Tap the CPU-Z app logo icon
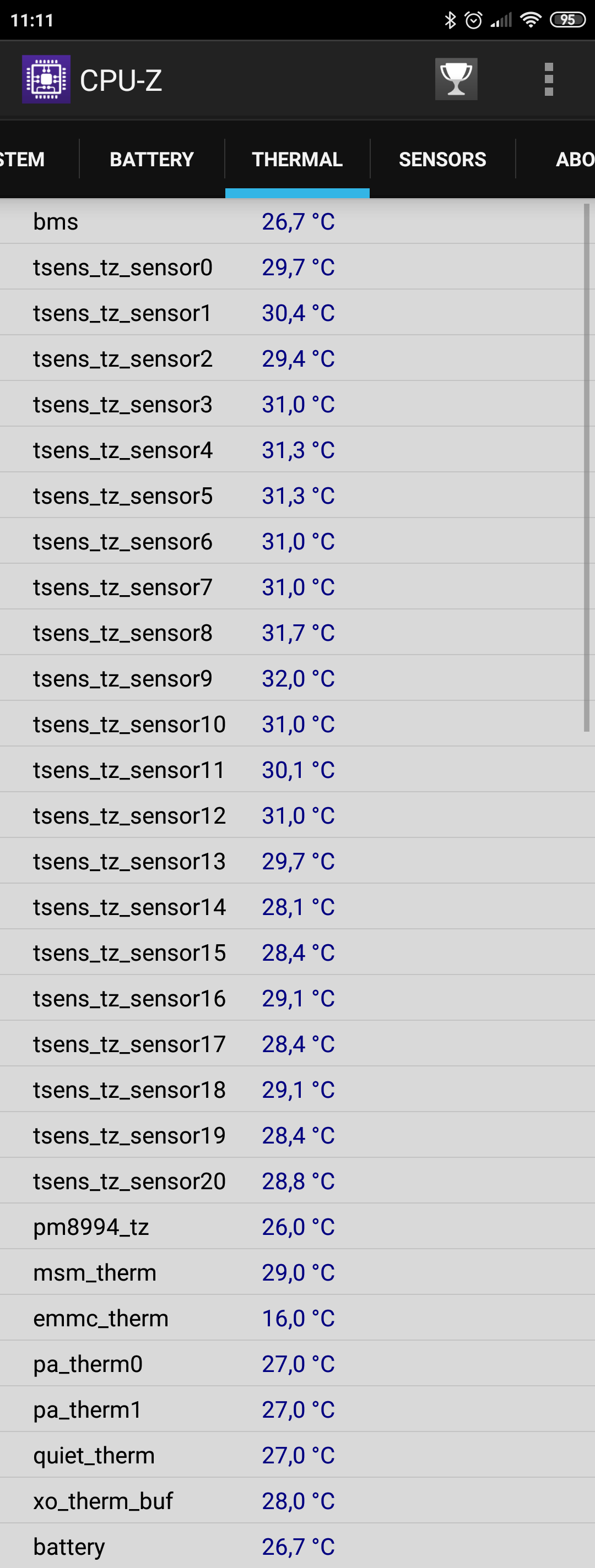Viewport: 595px width, 1568px height. click(x=46, y=80)
